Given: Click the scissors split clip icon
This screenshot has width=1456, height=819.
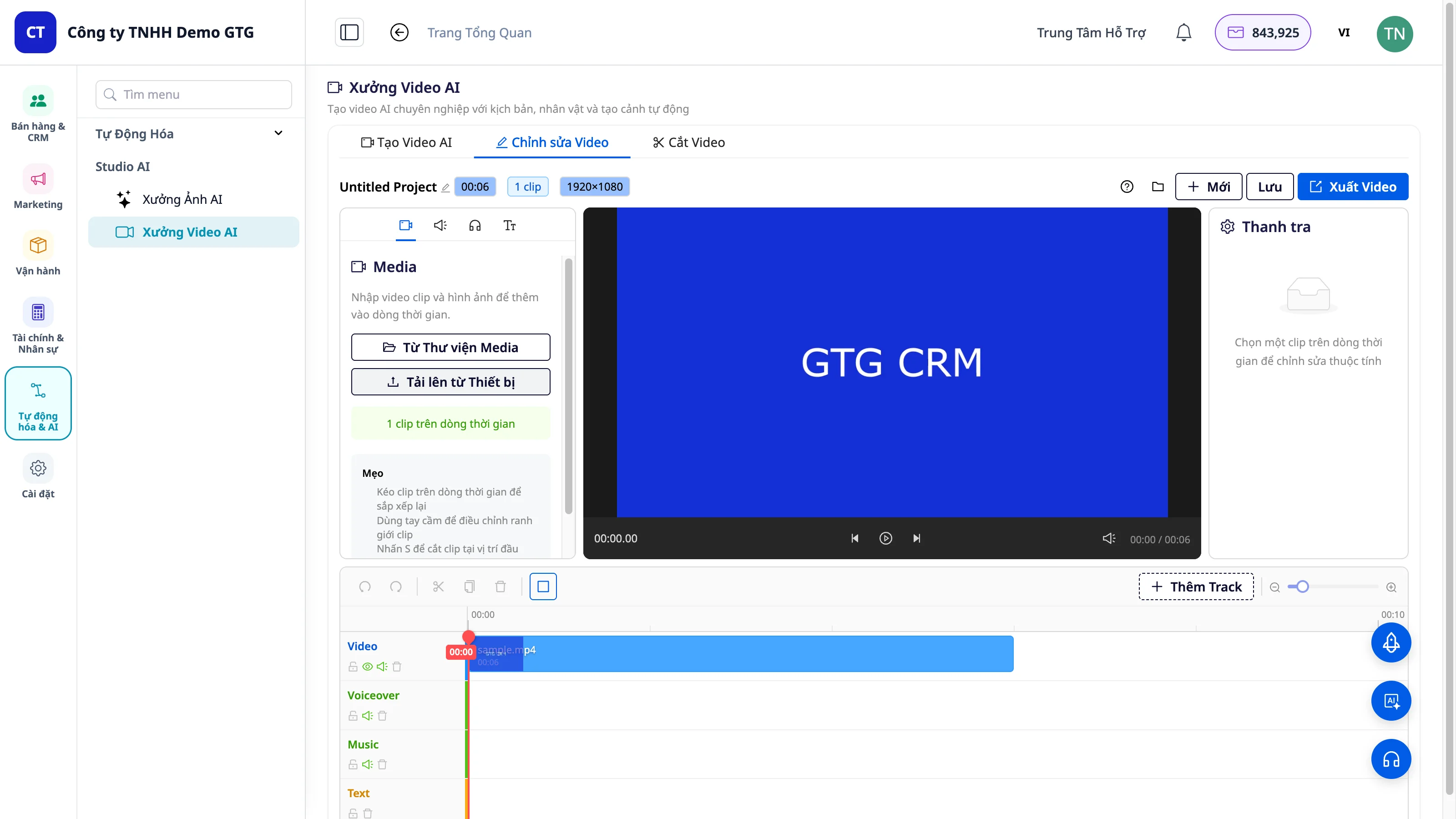Looking at the screenshot, I should [x=438, y=586].
